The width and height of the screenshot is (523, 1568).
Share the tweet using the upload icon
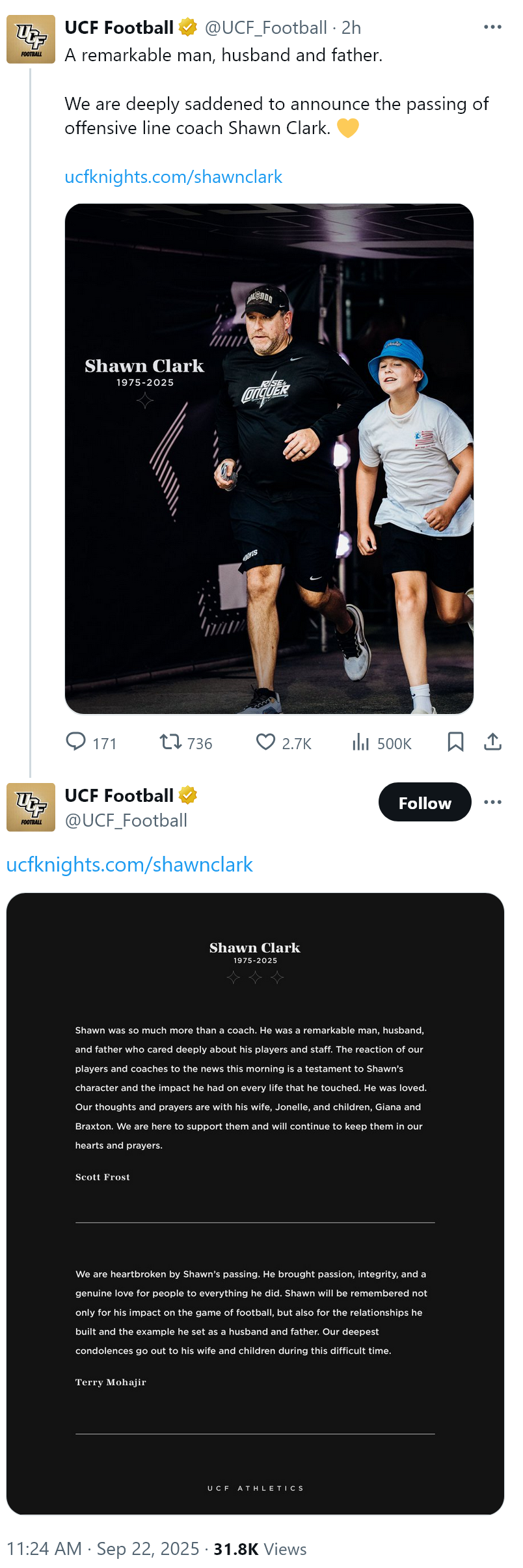[492, 742]
